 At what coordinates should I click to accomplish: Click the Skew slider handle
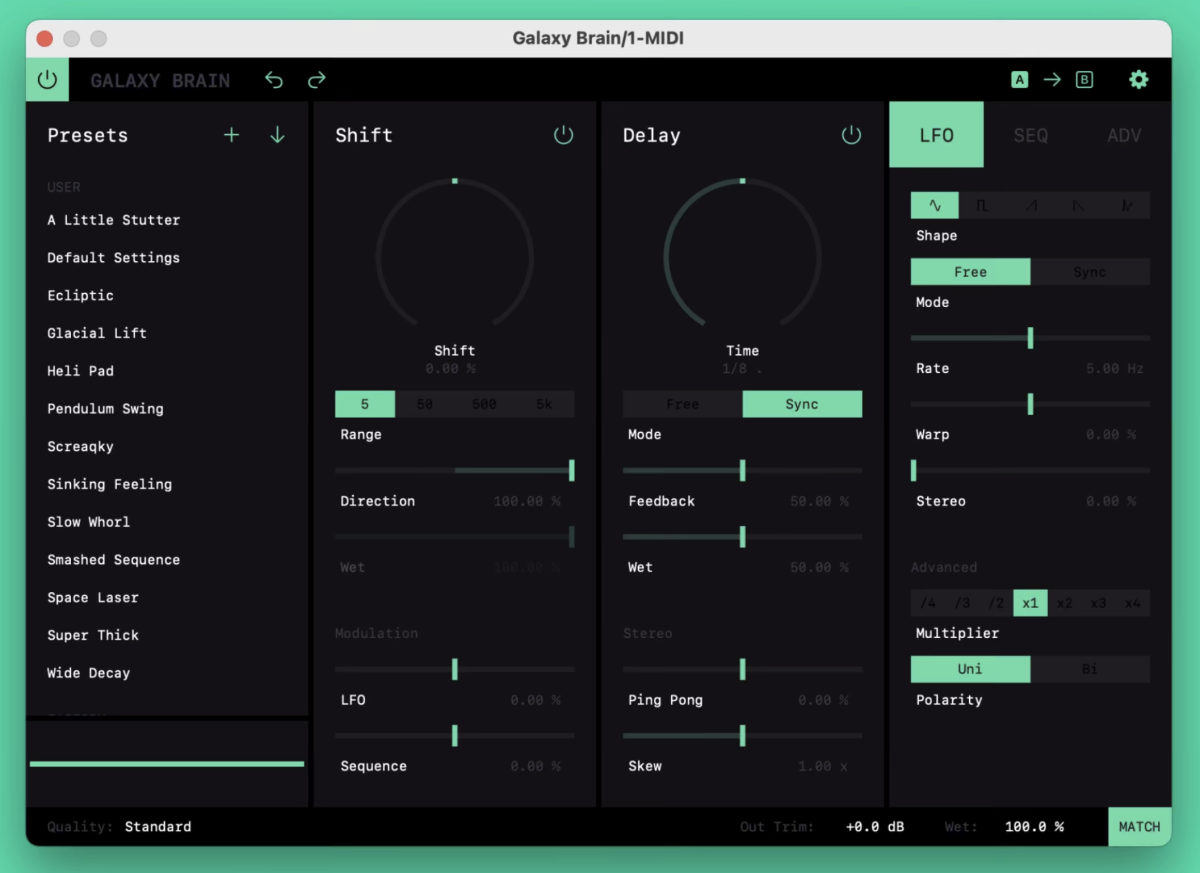click(742, 736)
